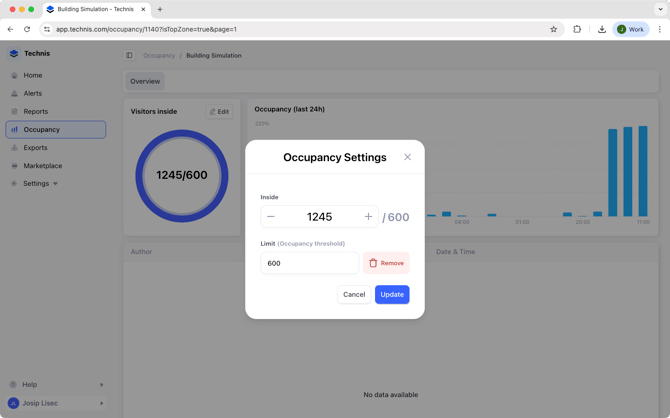Close the Occupancy Settings dialog

[407, 157]
